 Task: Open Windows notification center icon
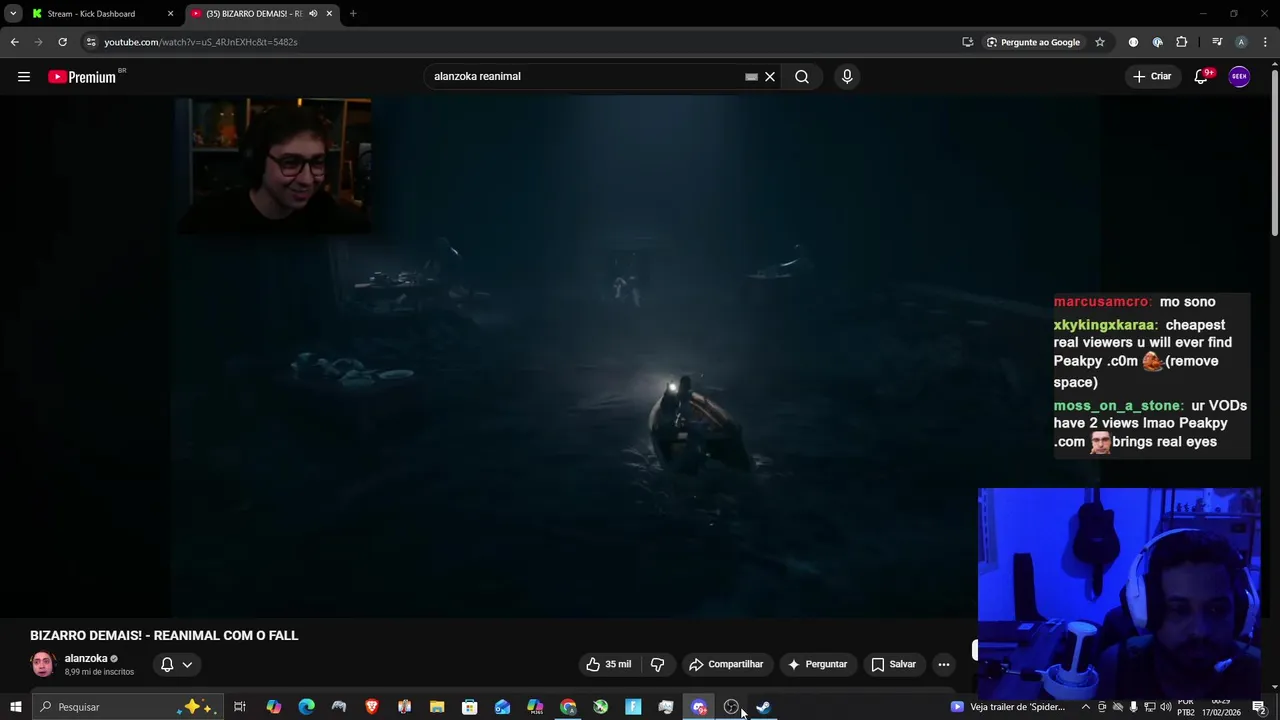click(x=1259, y=707)
